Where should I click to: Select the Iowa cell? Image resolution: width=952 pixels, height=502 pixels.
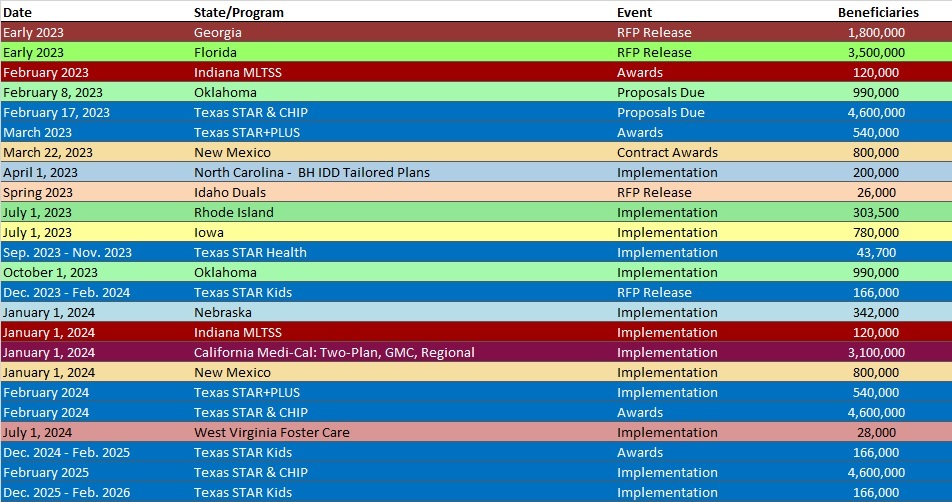coord(209,232)
